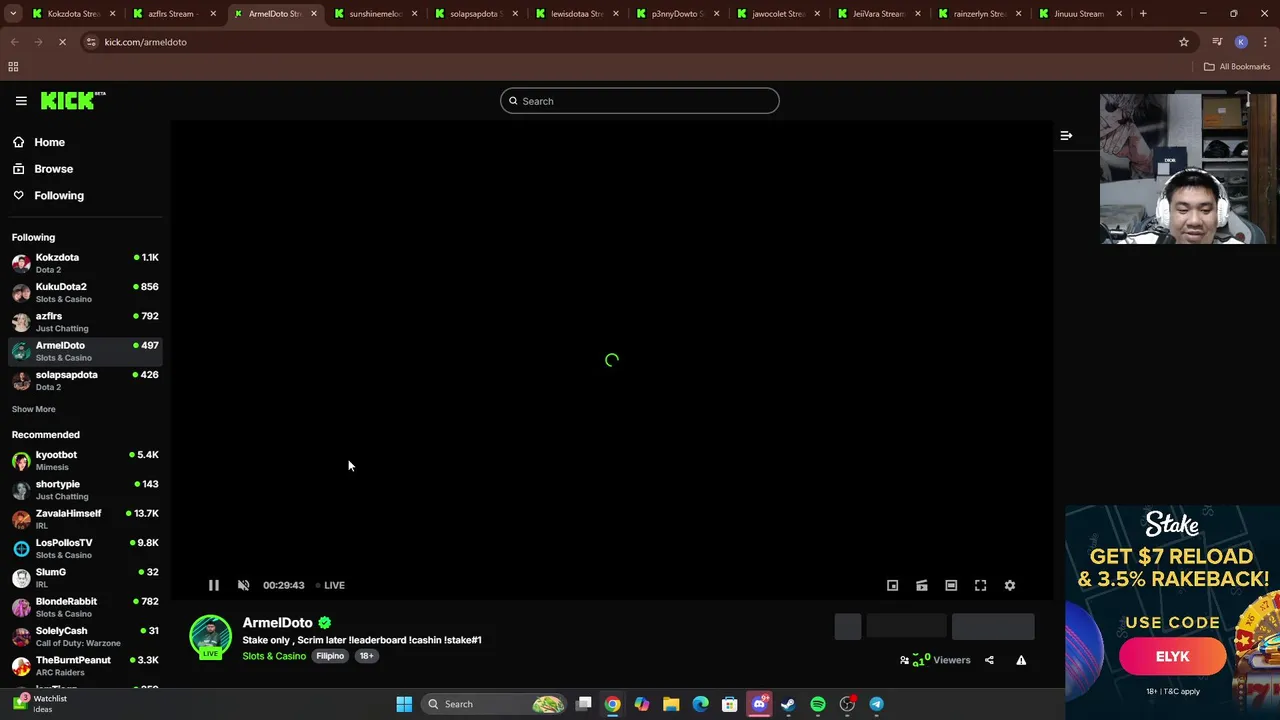This screenshot has width=1280, height=720.
Task: Bookmark this page with the star
Action: pyautogui.click(x=1184, y=42)
